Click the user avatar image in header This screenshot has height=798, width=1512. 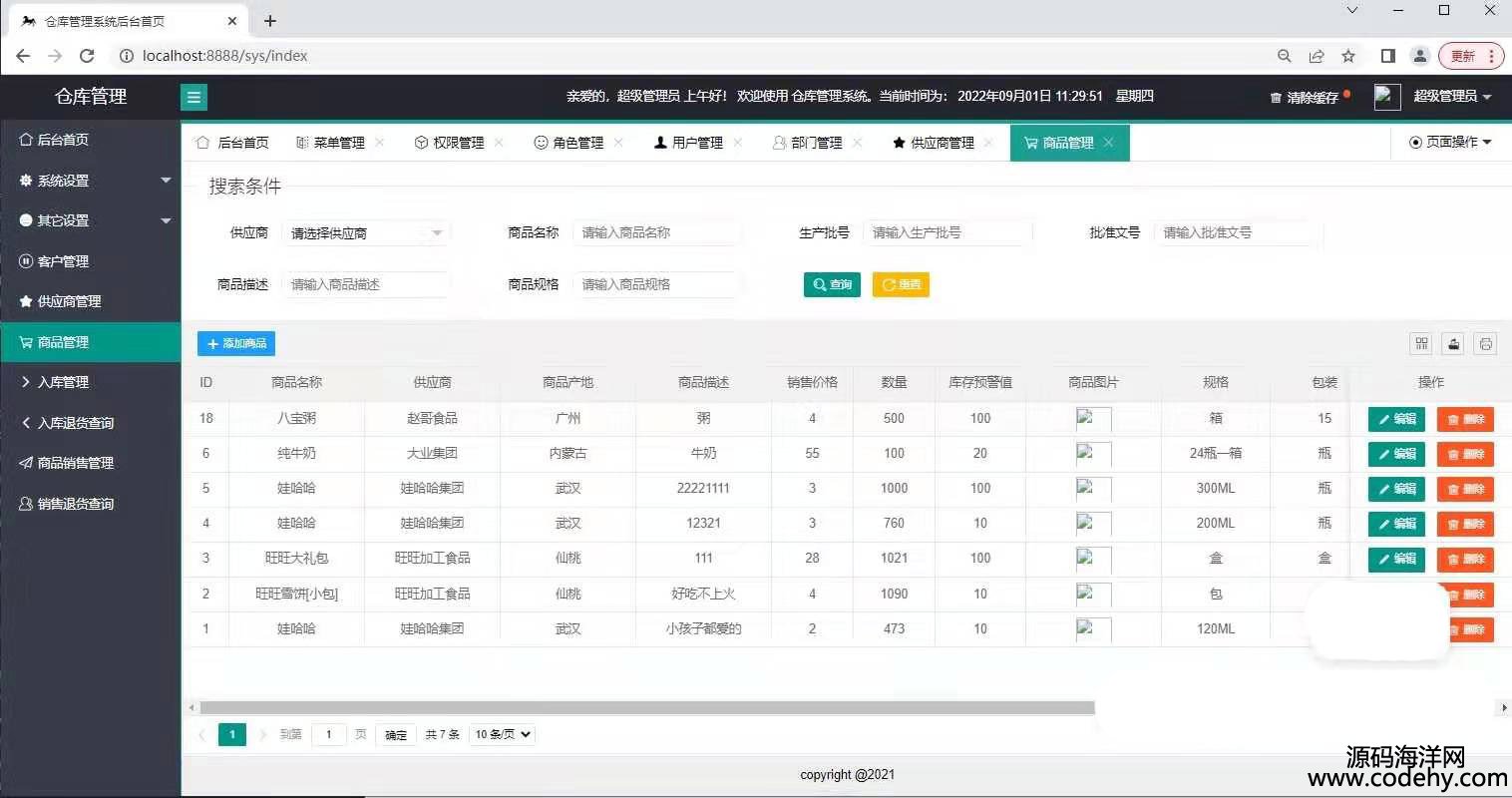coord(1387,97)
